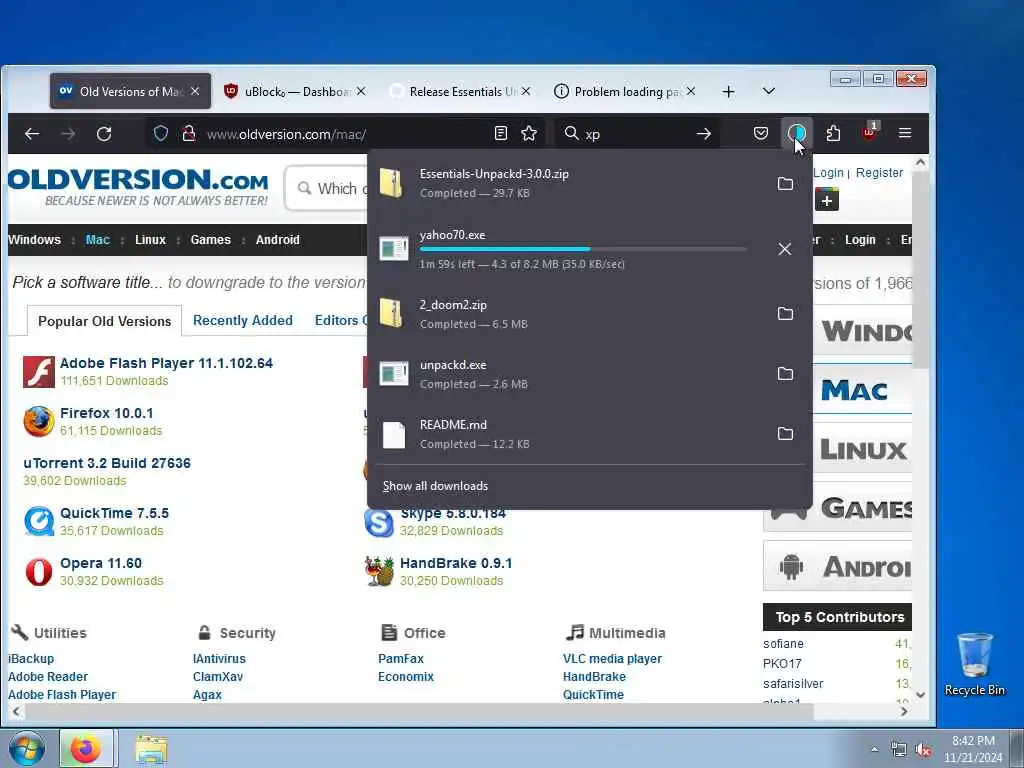
Task: Click the Opera logo icon
Action: 39,571
